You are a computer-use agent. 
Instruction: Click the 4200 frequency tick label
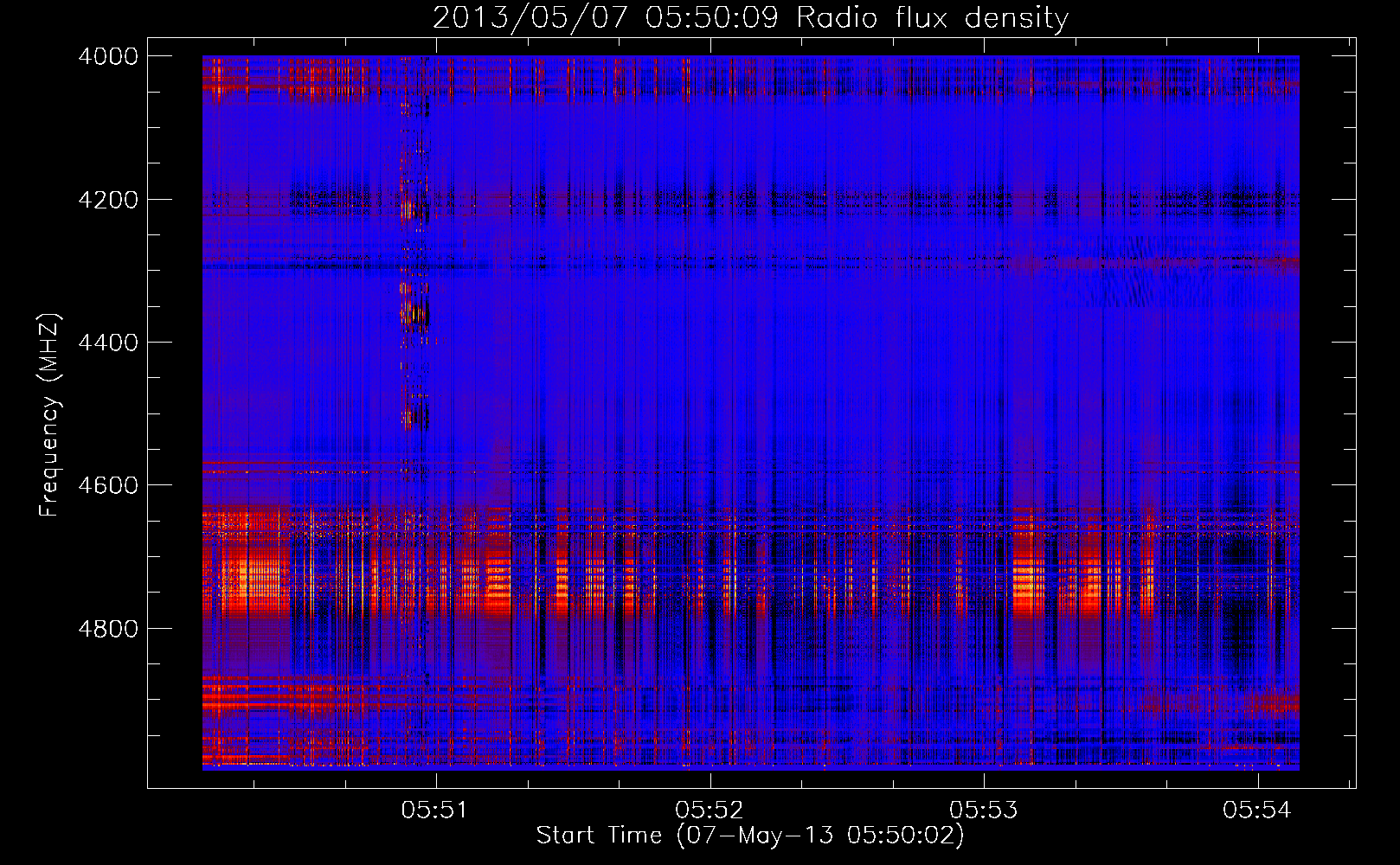coord(108,200)
